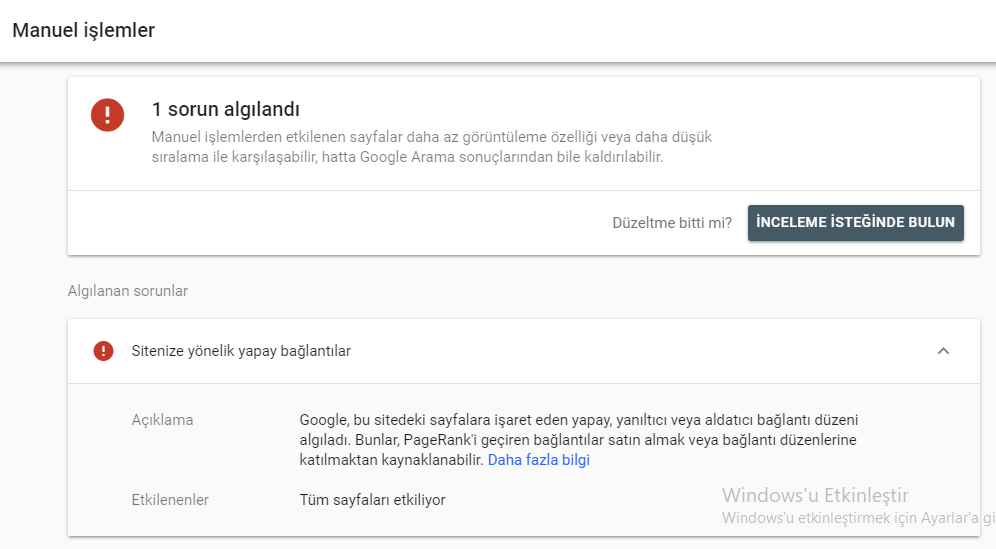Click the Açıklama field label

coord(162,420)
